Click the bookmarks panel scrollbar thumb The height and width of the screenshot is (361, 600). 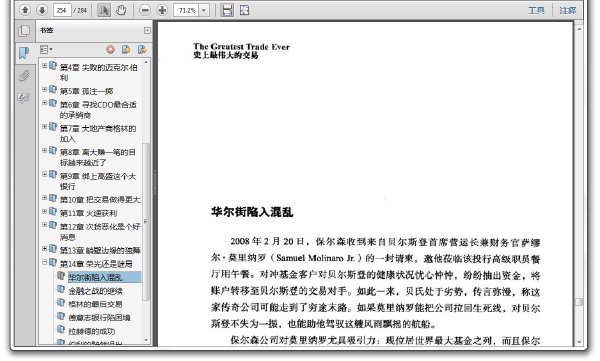tap(145, 221)
